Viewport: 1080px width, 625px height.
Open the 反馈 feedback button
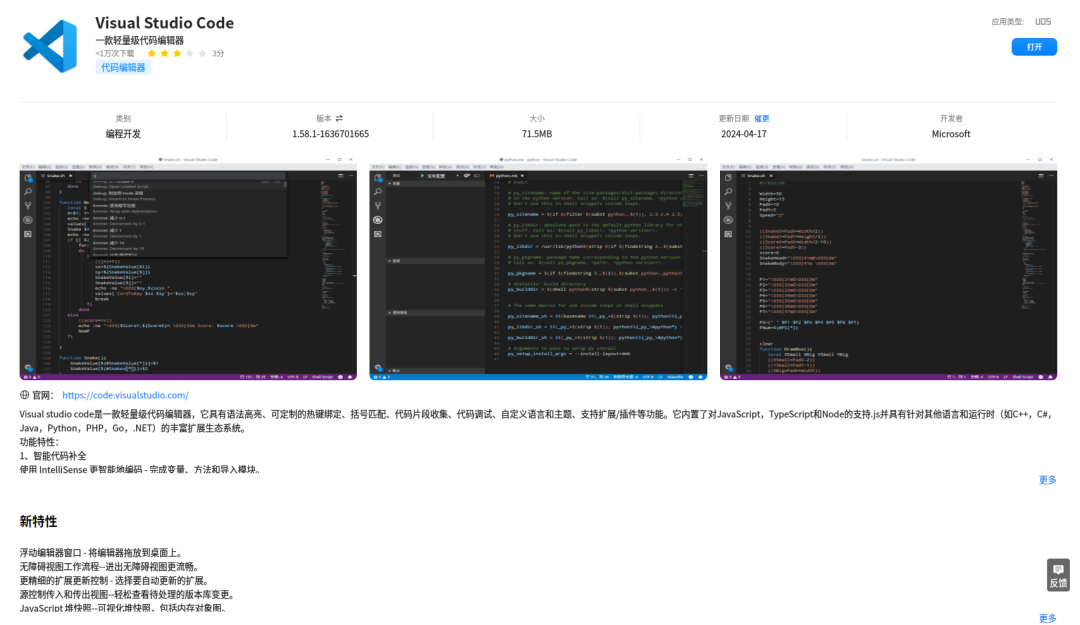[1058, 575]
